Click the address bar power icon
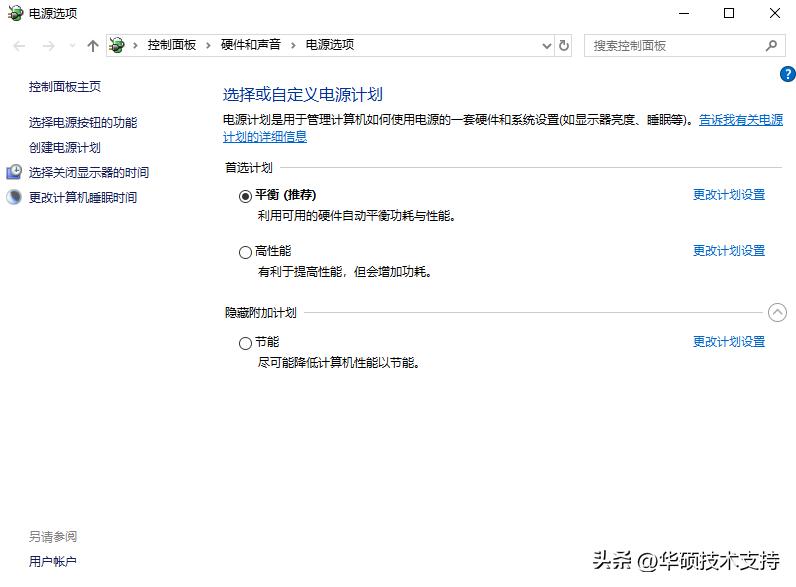The width and height of the screenshot is (796, 587). (x=117, y=45)
